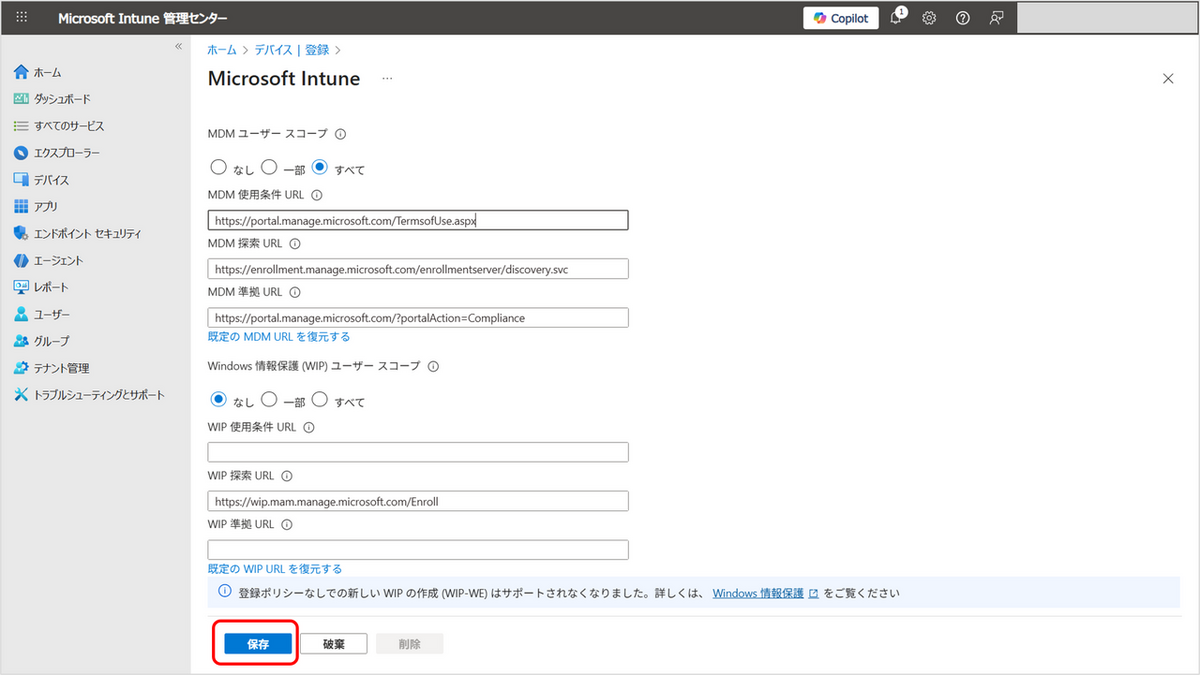Select なし for MDM user scope

218,168
